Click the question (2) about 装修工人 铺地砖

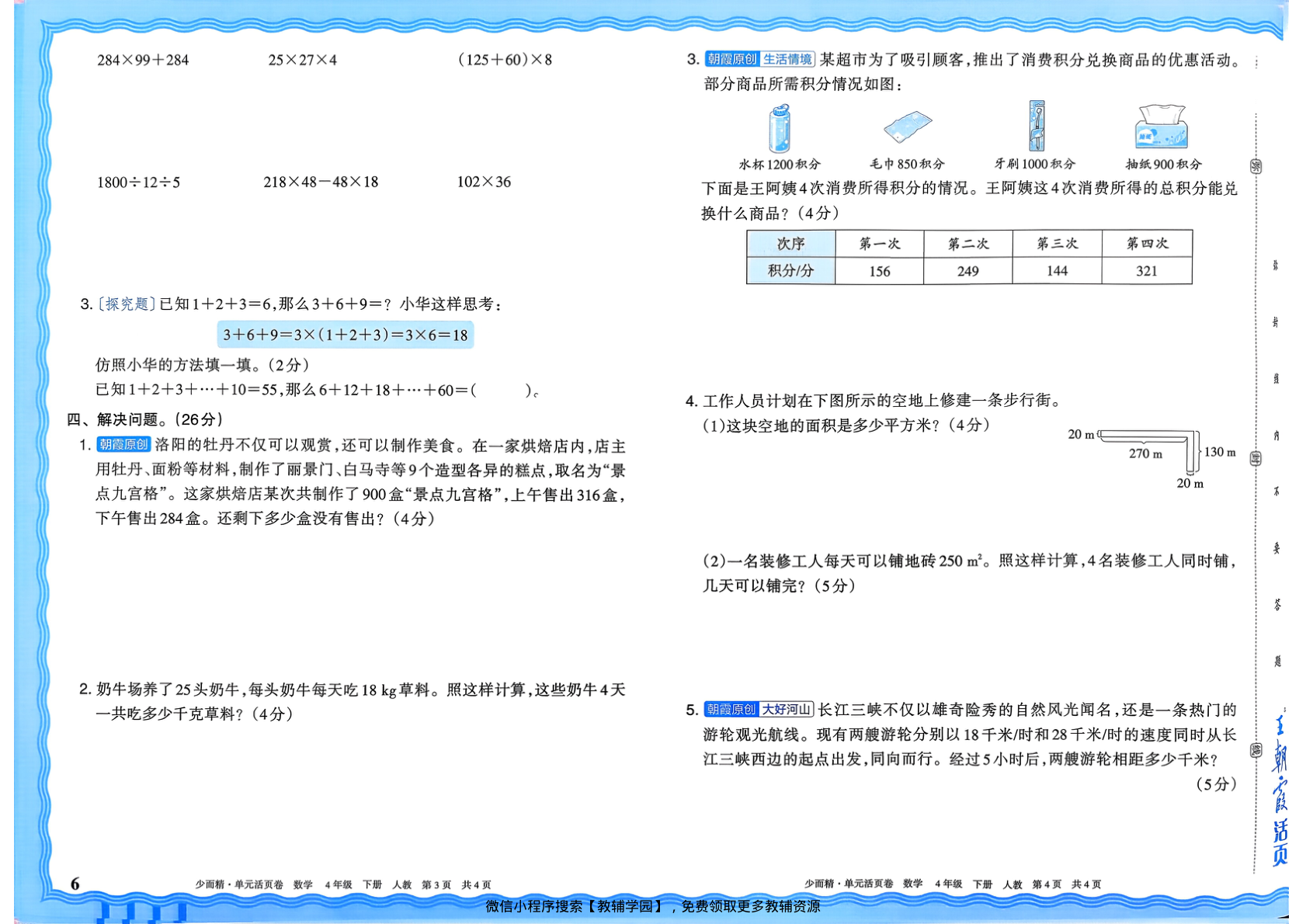pos(968,573)
